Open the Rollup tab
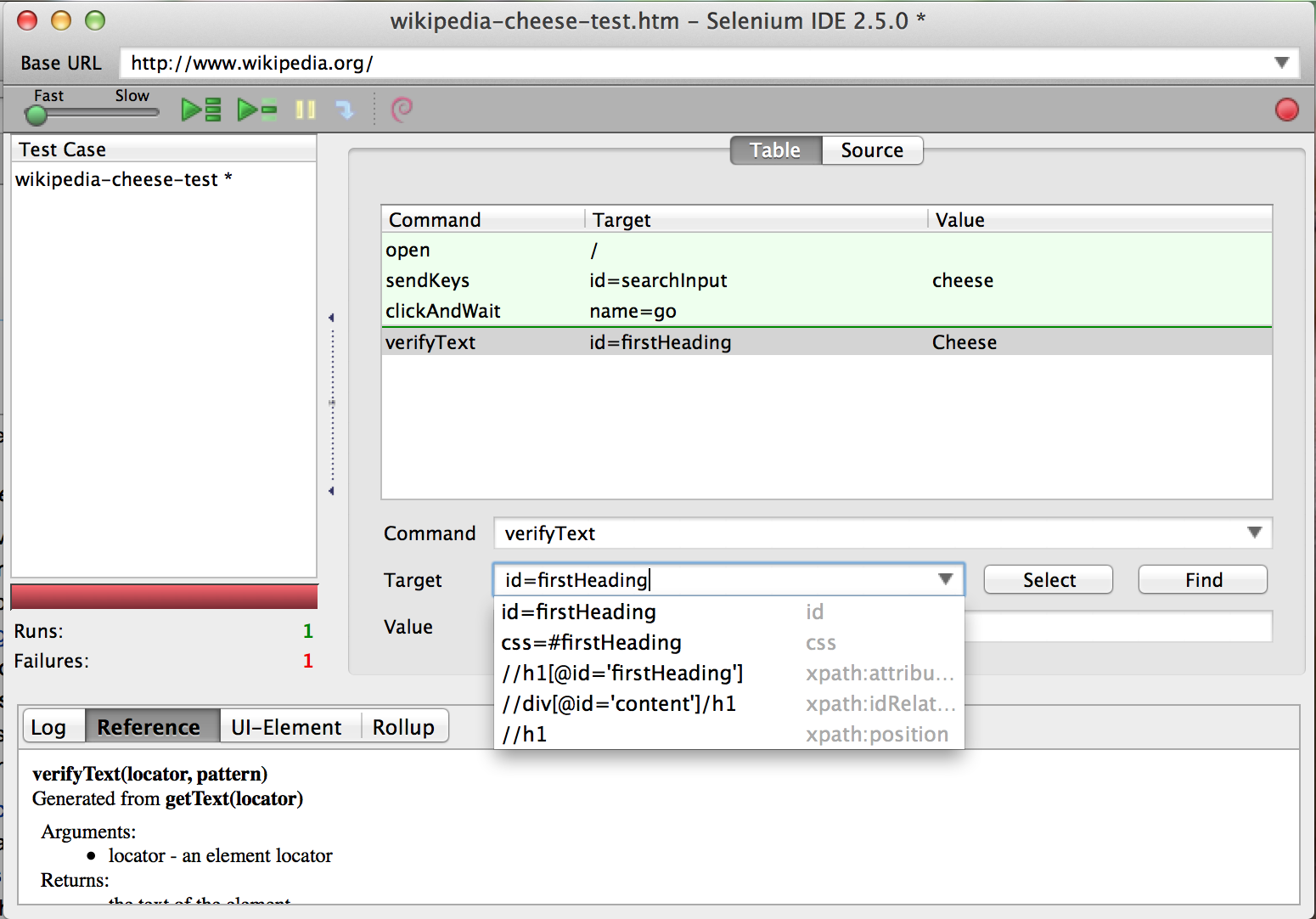This screenshot has width=1316, height=919. pos(403,727)
